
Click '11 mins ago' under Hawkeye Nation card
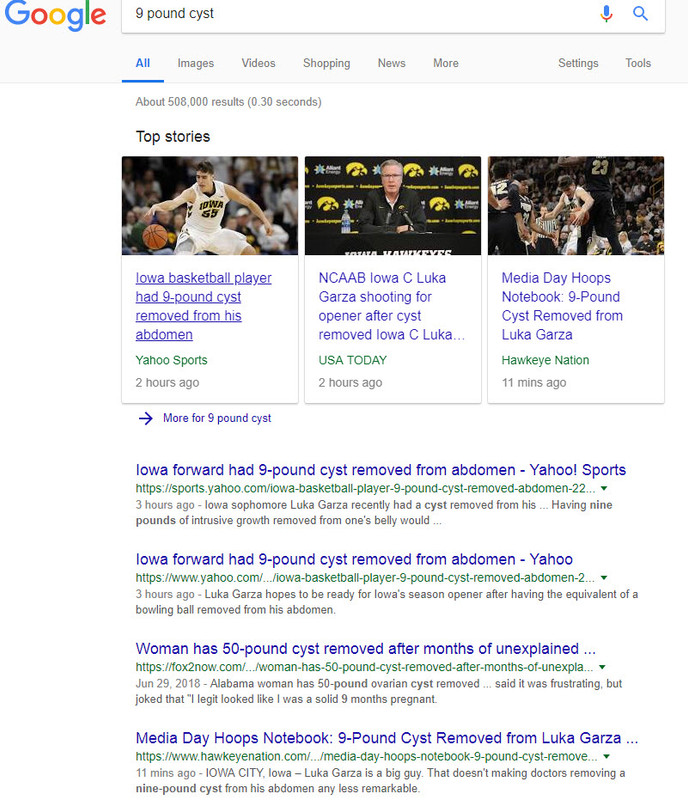pos(534,383)
